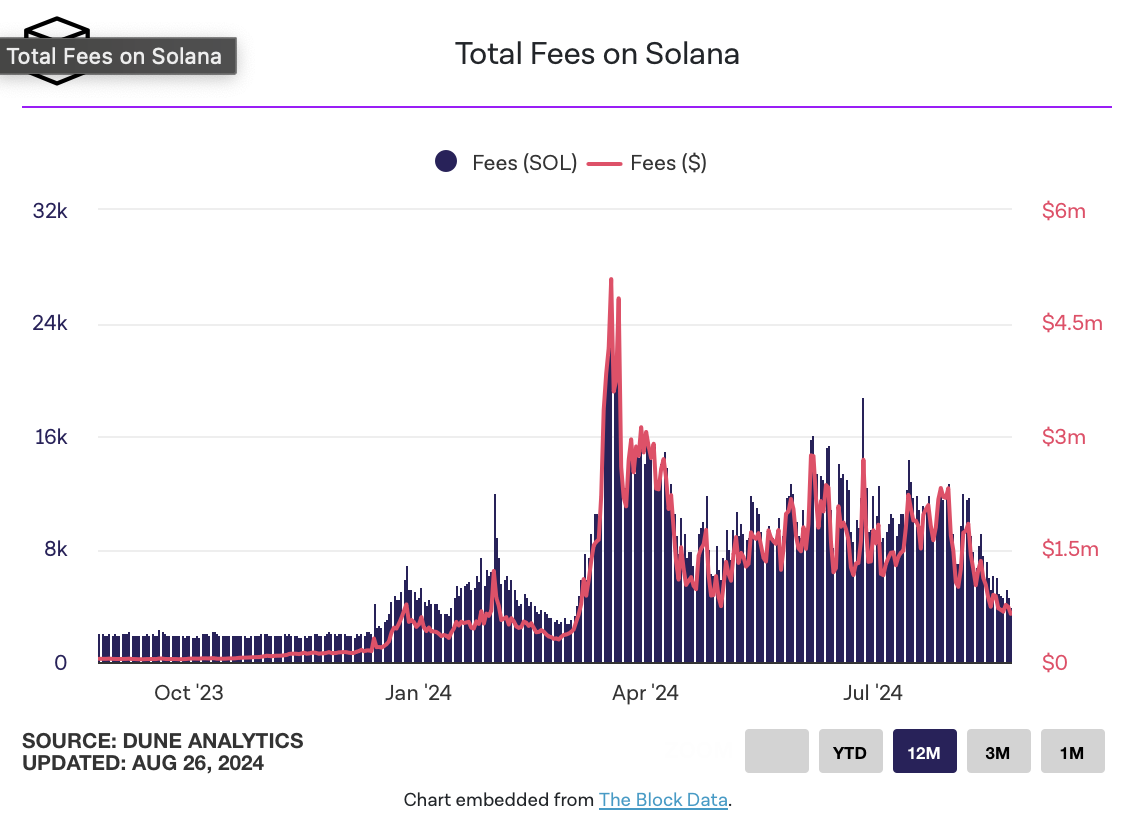1134x814 pixels.
Task: Click the highest peak of the red fees line
Action: [x=610, y=281]
